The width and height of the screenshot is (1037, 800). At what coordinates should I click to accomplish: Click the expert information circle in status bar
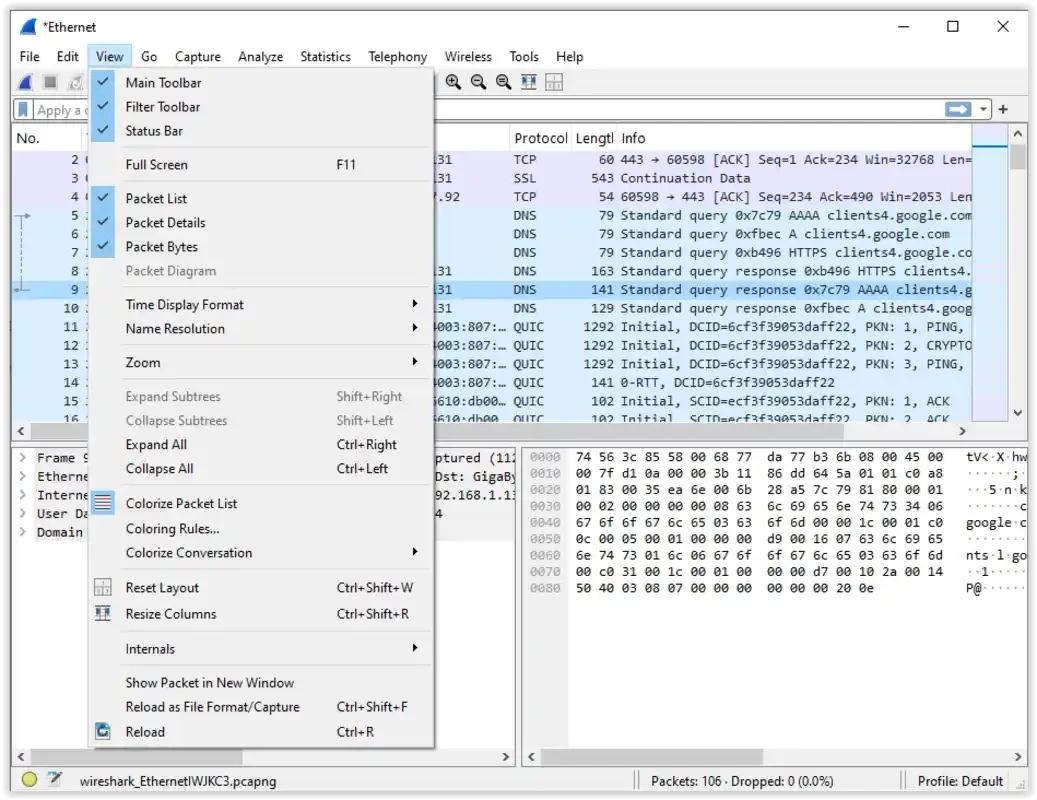click(29, 780)
